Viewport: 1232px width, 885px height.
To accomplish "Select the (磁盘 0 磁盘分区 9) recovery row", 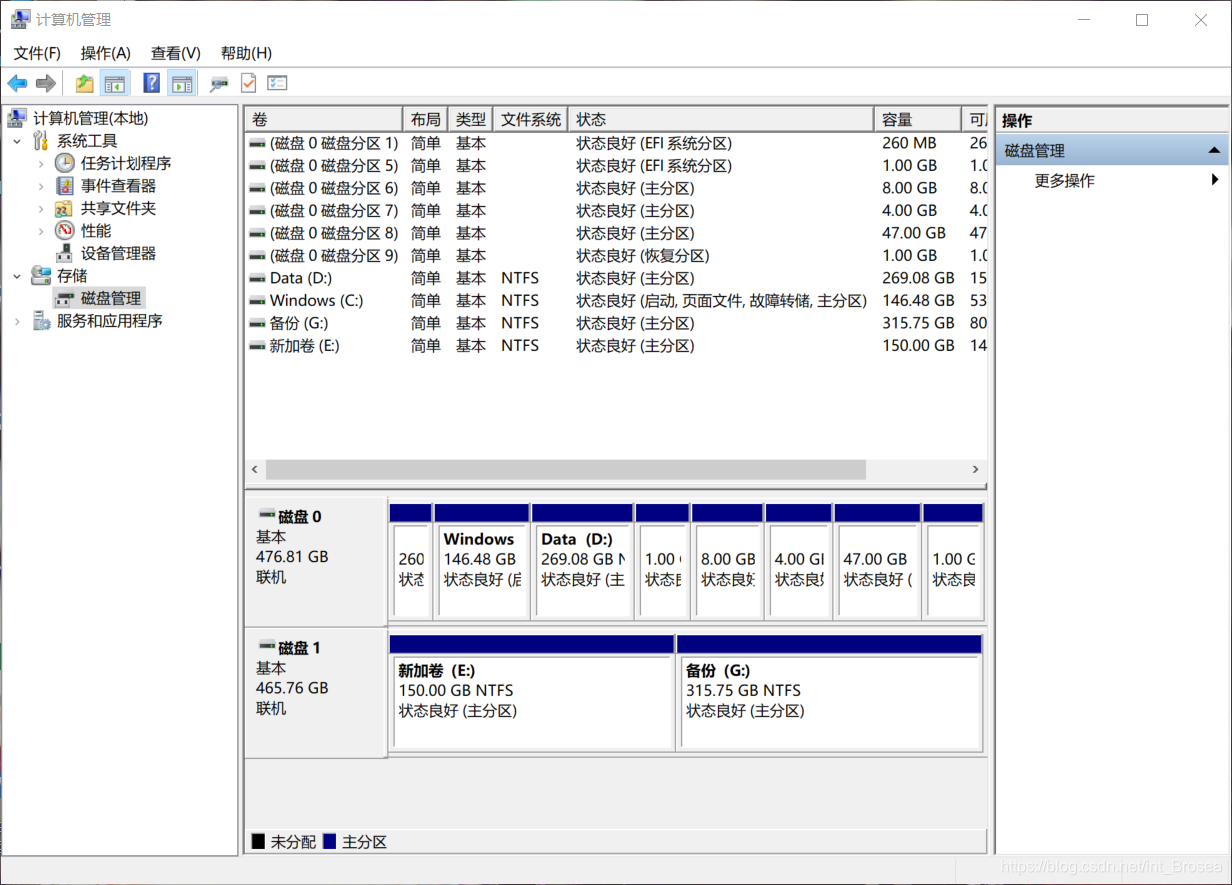I will click(616, 256).
